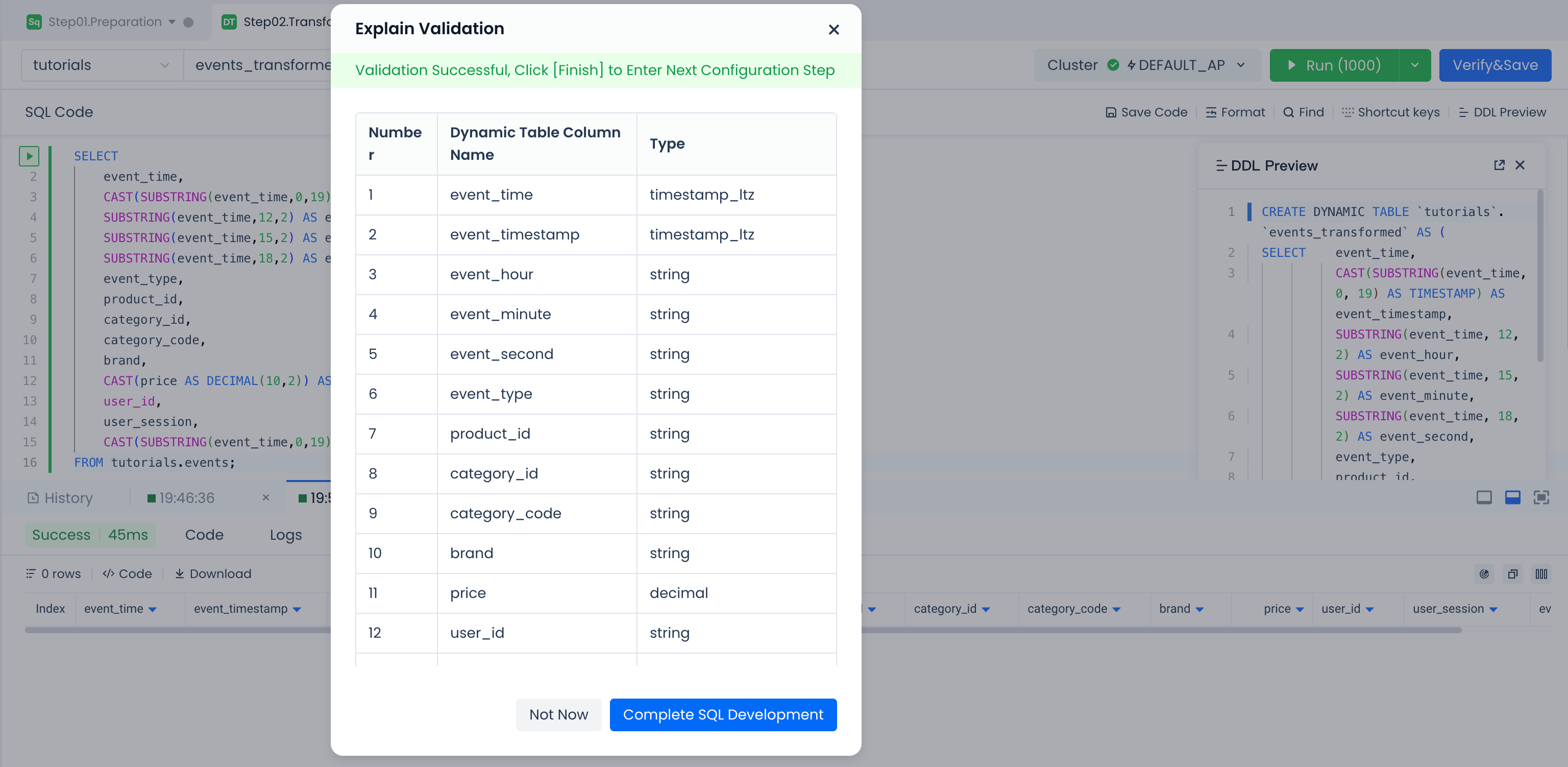The height and width of the screenshot is (767, 1568).
Task: Download the query results
Action: 213,573
